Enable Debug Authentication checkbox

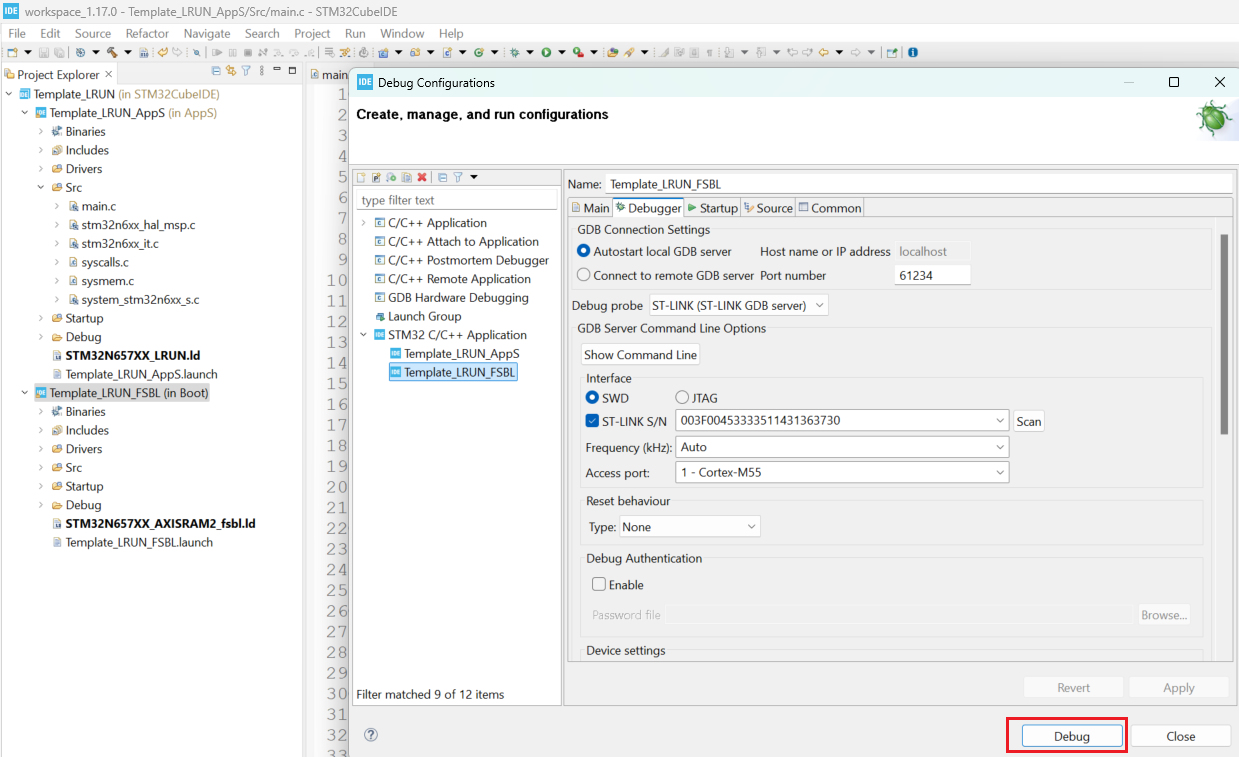point(599,585)
